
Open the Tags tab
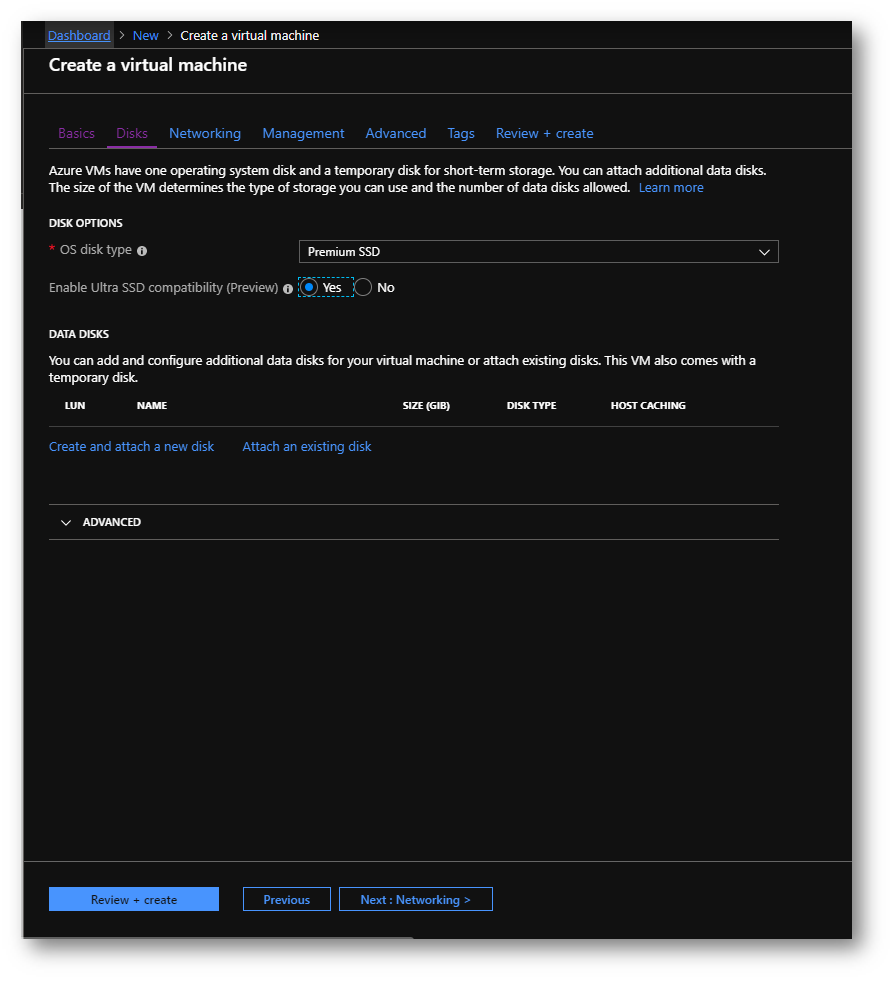(461, 133)
